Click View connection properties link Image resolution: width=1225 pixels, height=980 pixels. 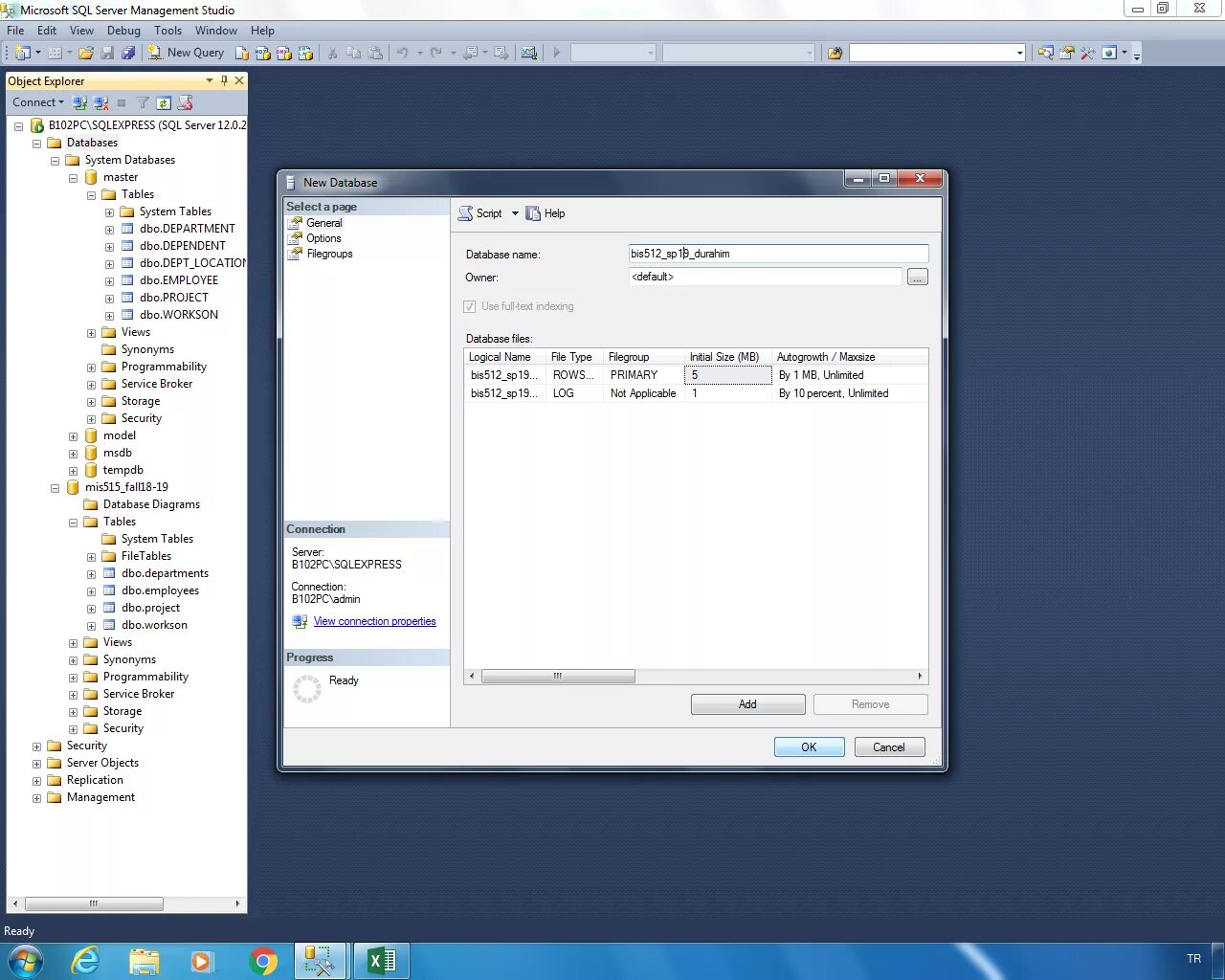374,621
